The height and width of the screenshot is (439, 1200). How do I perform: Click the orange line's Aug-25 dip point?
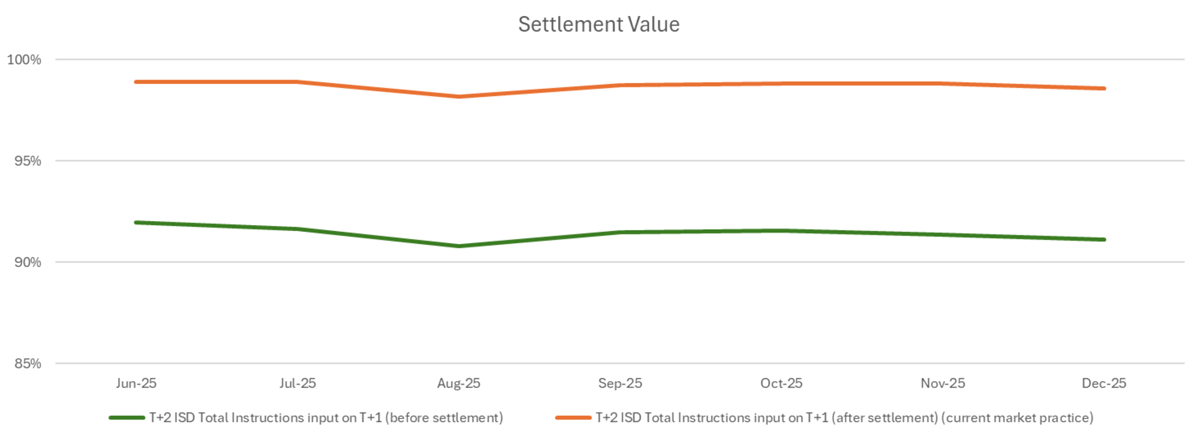click(x=459, y=97)
